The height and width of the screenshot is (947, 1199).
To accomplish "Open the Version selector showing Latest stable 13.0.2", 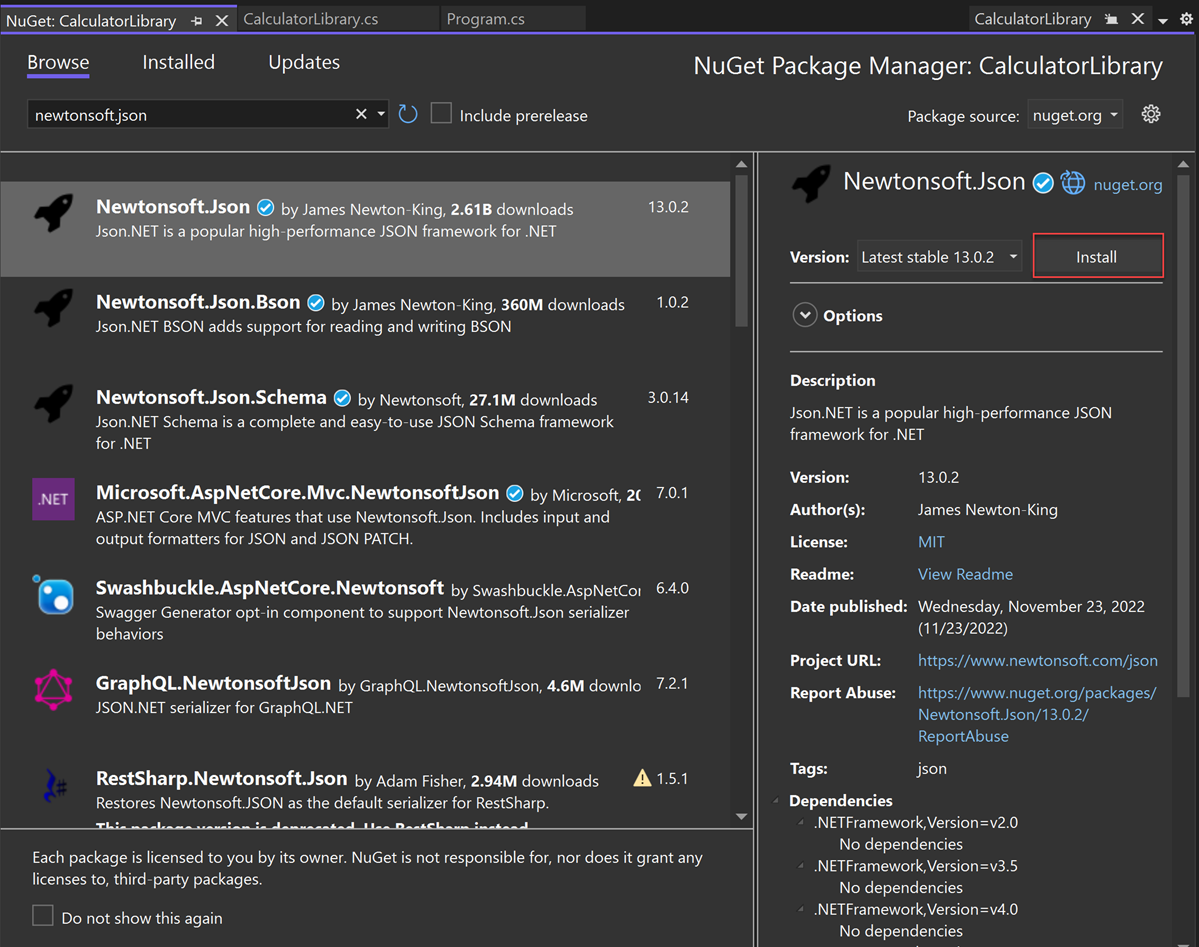I will tap(938, 256).
